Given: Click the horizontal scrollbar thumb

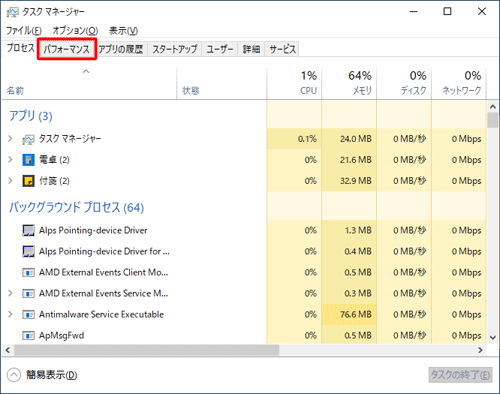Looking at the screenshot, I should pos(146,350).
